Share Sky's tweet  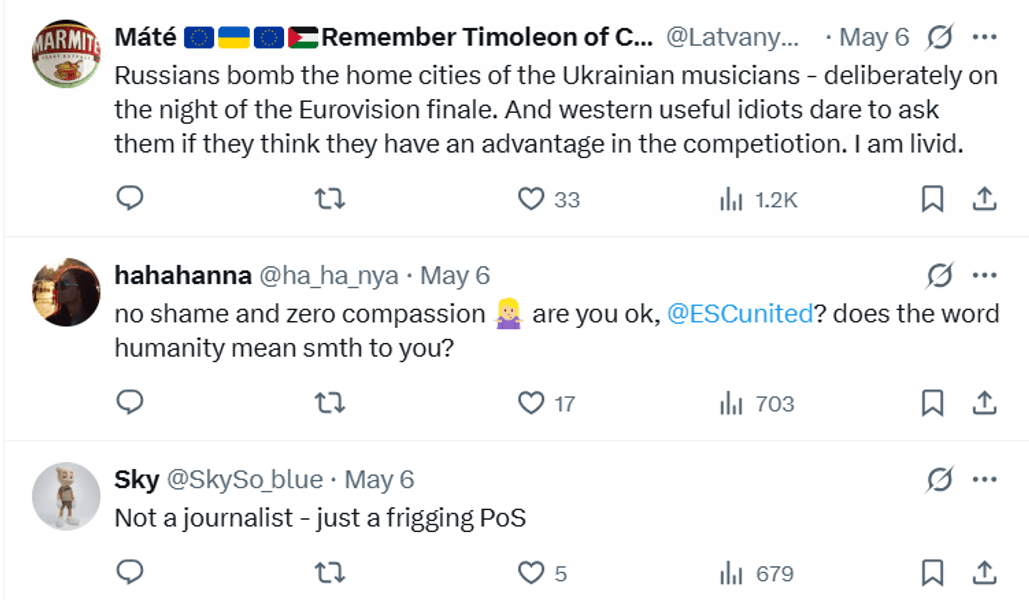click(x=984, y=573)
